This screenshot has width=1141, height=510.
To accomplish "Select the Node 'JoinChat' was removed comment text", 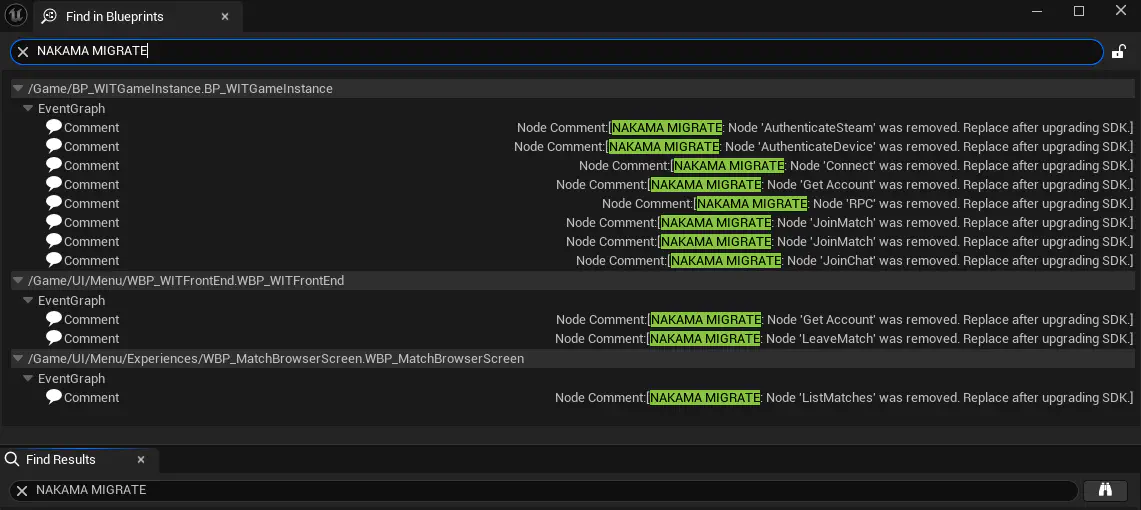I will click(x=855, y=260).
